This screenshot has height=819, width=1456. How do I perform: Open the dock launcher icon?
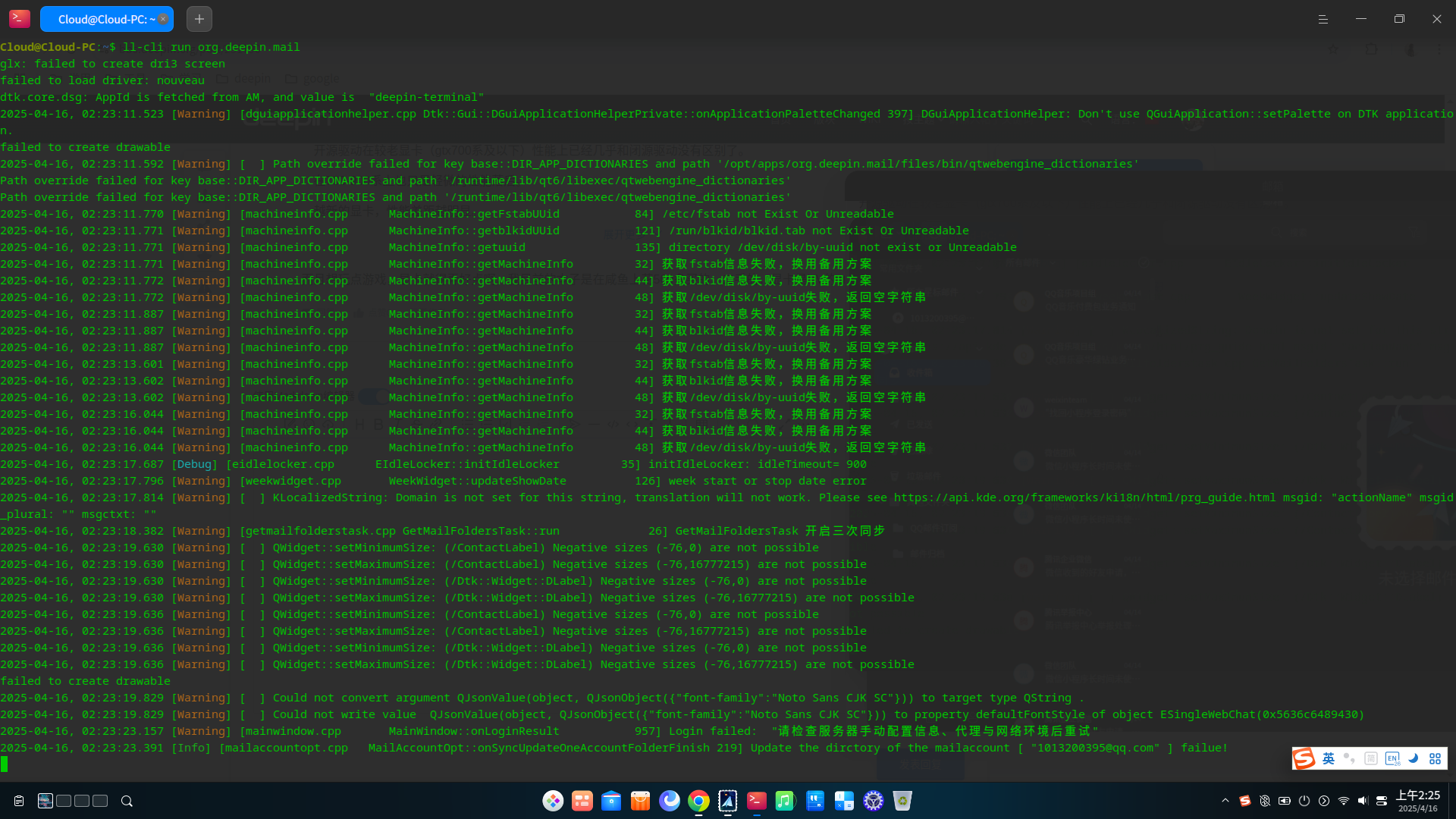(x=553, y=801)
